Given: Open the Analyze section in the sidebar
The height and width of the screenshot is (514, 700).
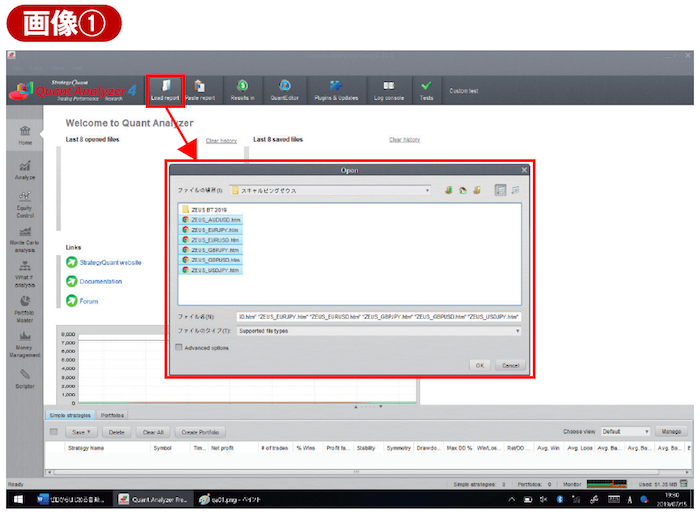Looking at the screenshot, I should pos(25,170).
